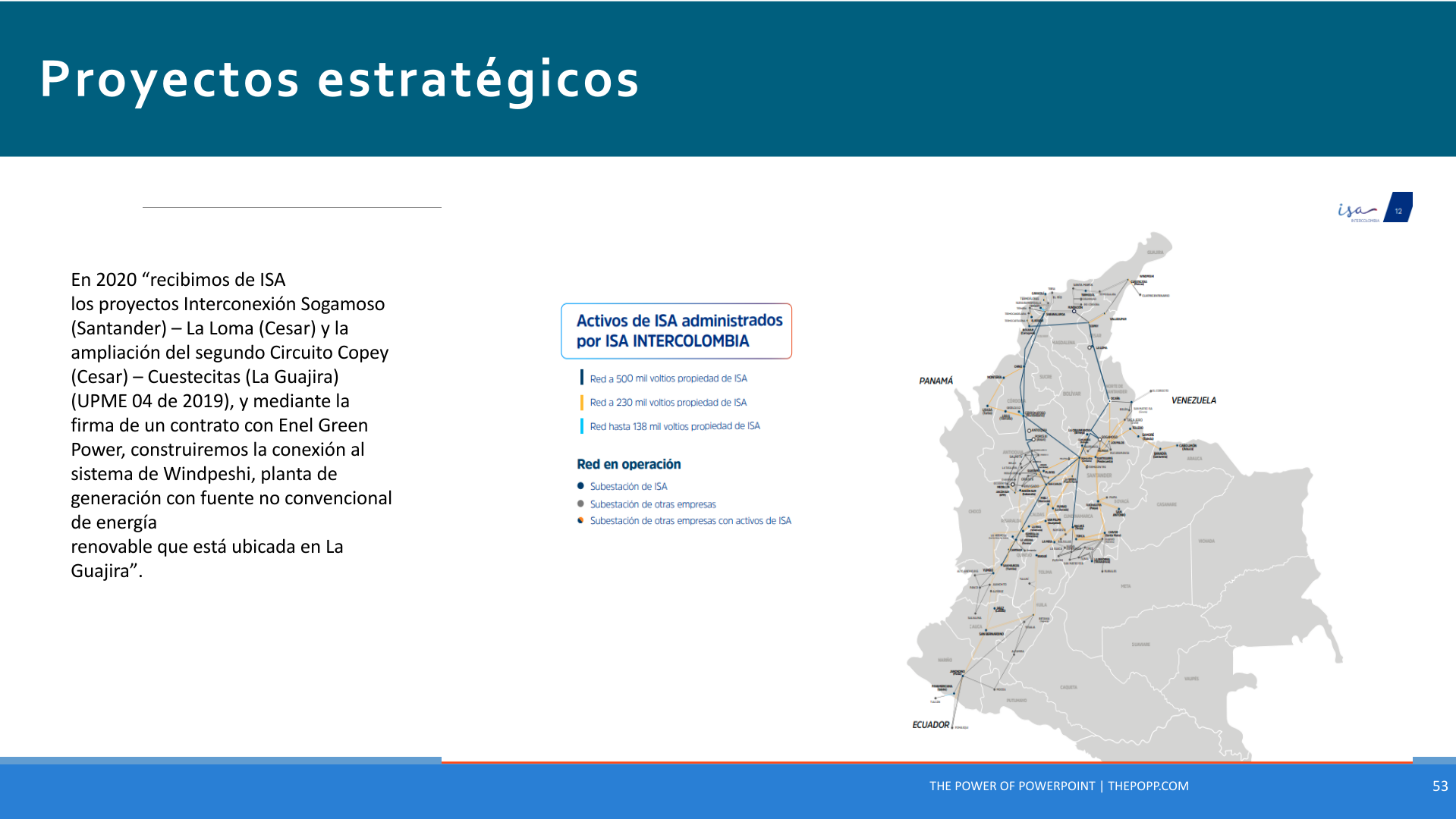Screen dimensions: 1456x819
Task: Click the 'Proyectos estratégicos' slide title
Action: [x=339, y=79]
